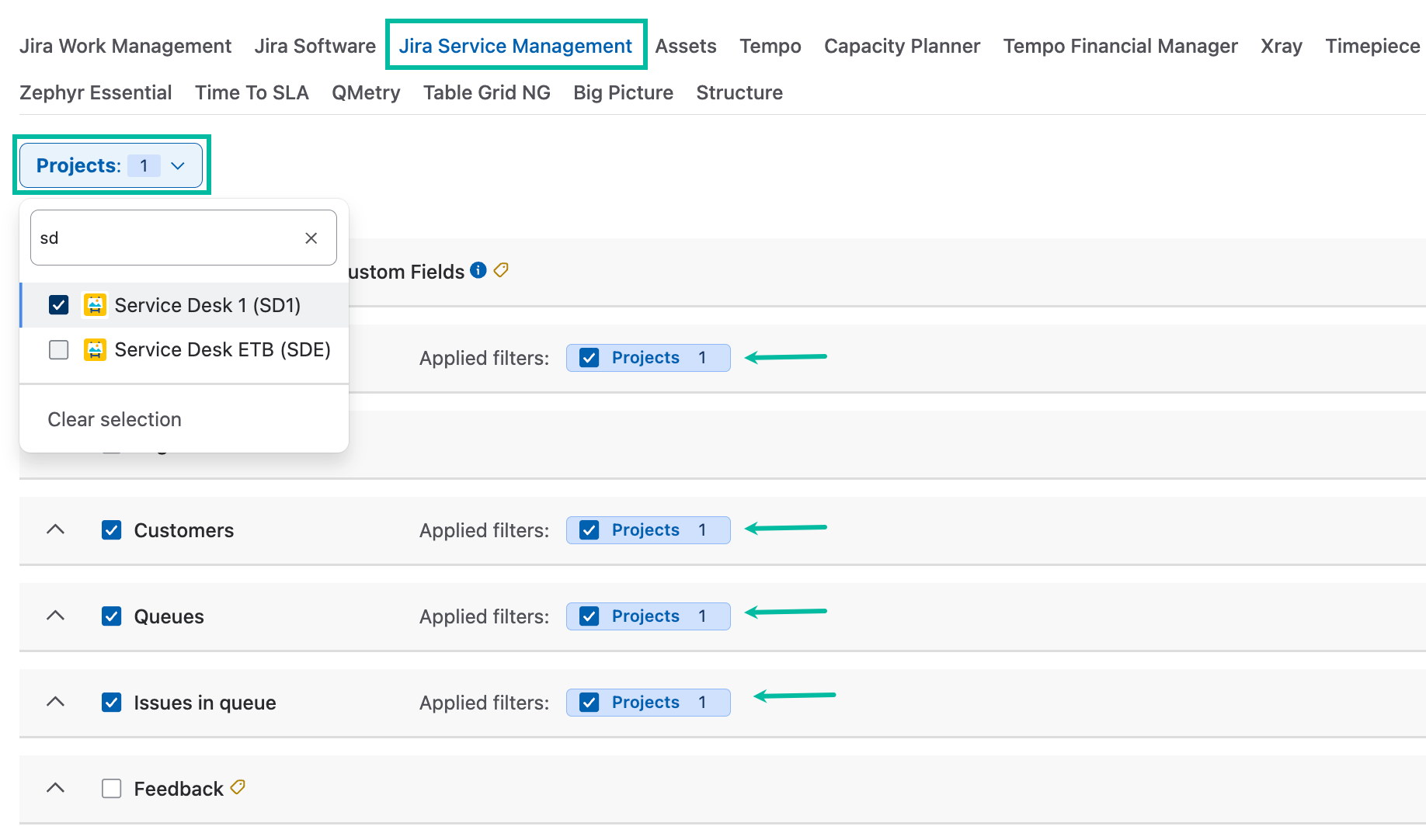Toggle Projects filter chip in Customers row
1426x840 pixels.
click(649, 530)
